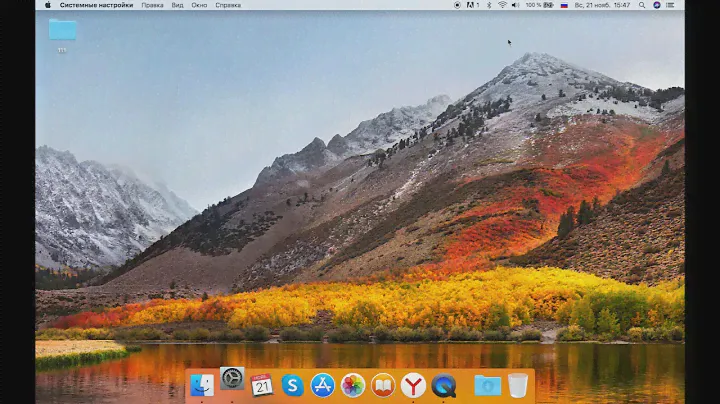Open the Trash in the dock

point(517,385)
